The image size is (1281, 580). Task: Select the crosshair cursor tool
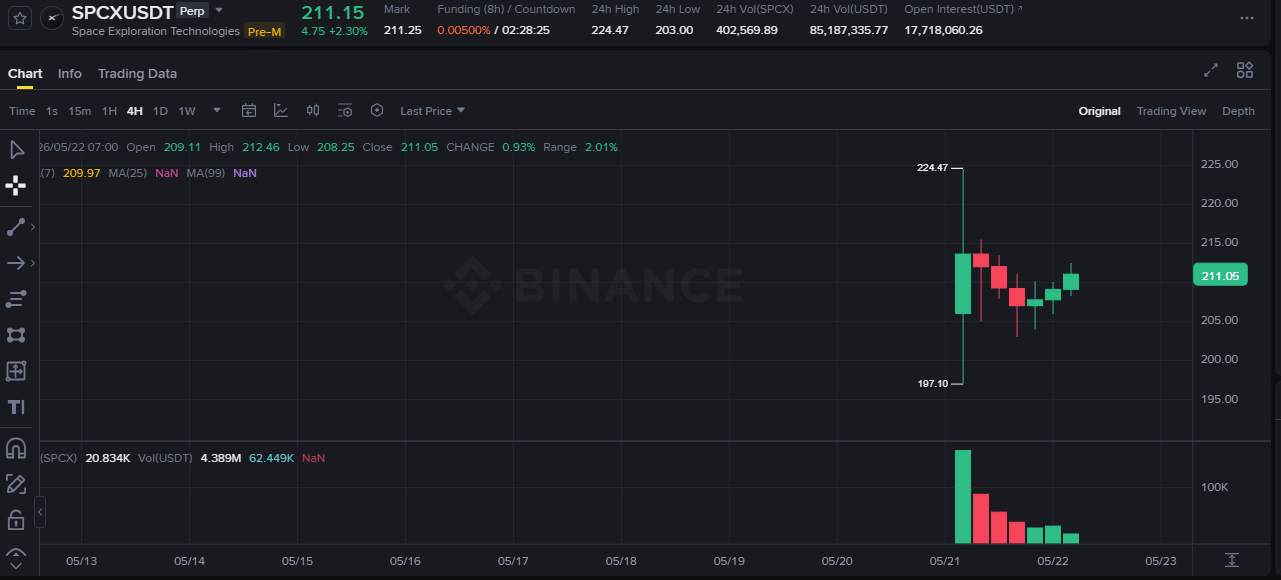pyautogui.click(x=16, y=185)
